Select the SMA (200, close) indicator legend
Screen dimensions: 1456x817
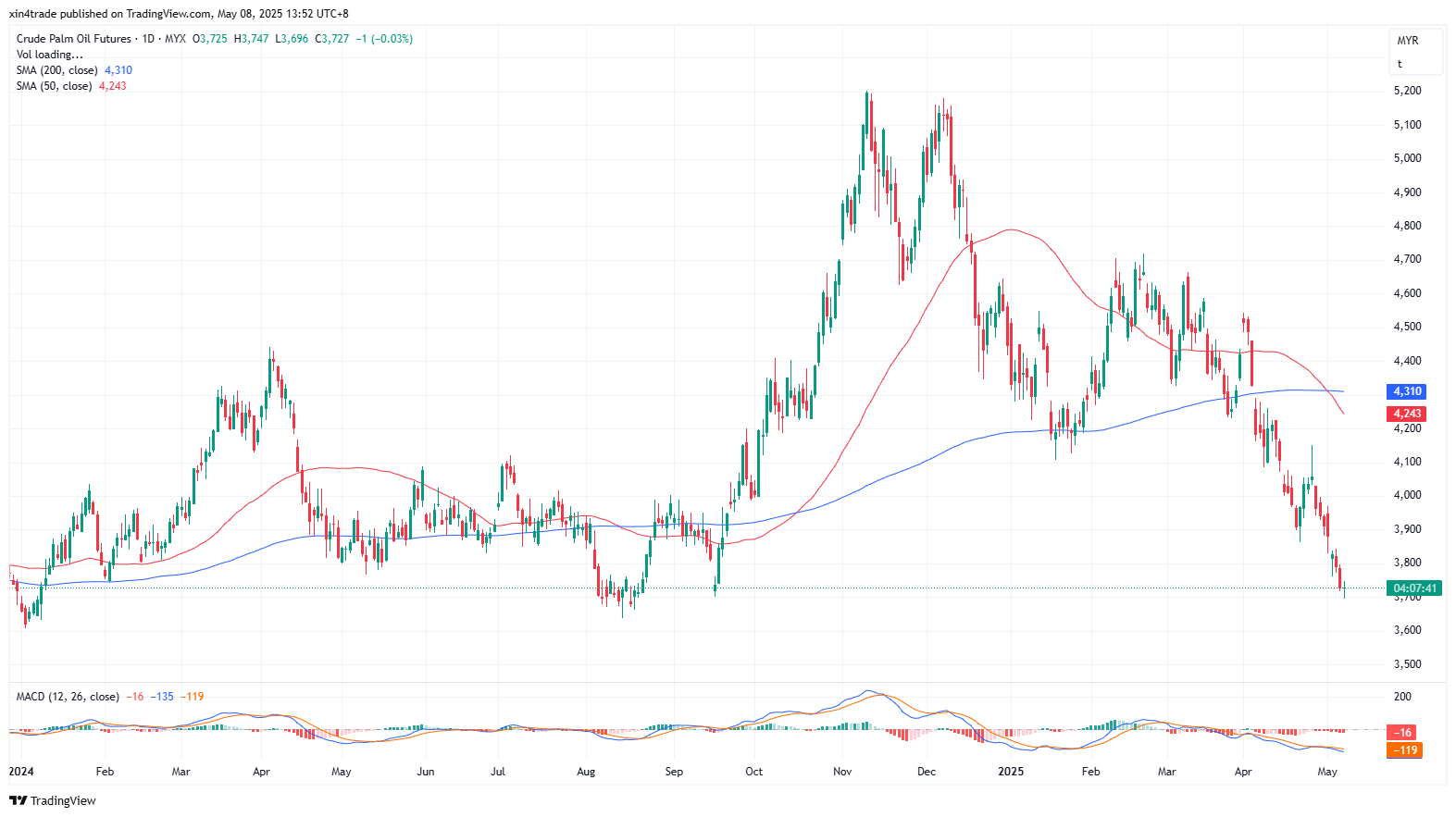click(56, 70)
